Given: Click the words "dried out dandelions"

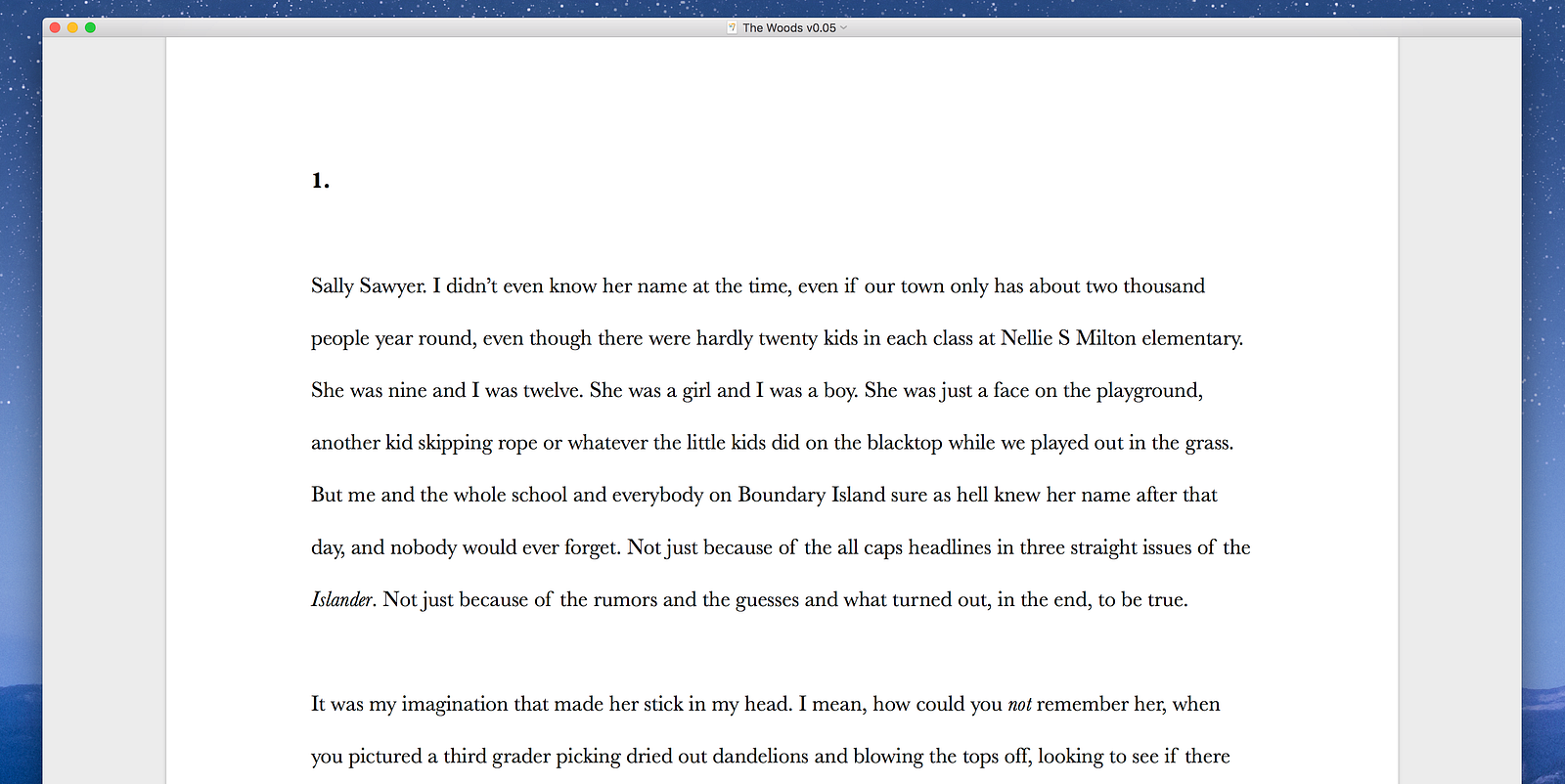Looking at the screenshot, I should pos(717,757).
